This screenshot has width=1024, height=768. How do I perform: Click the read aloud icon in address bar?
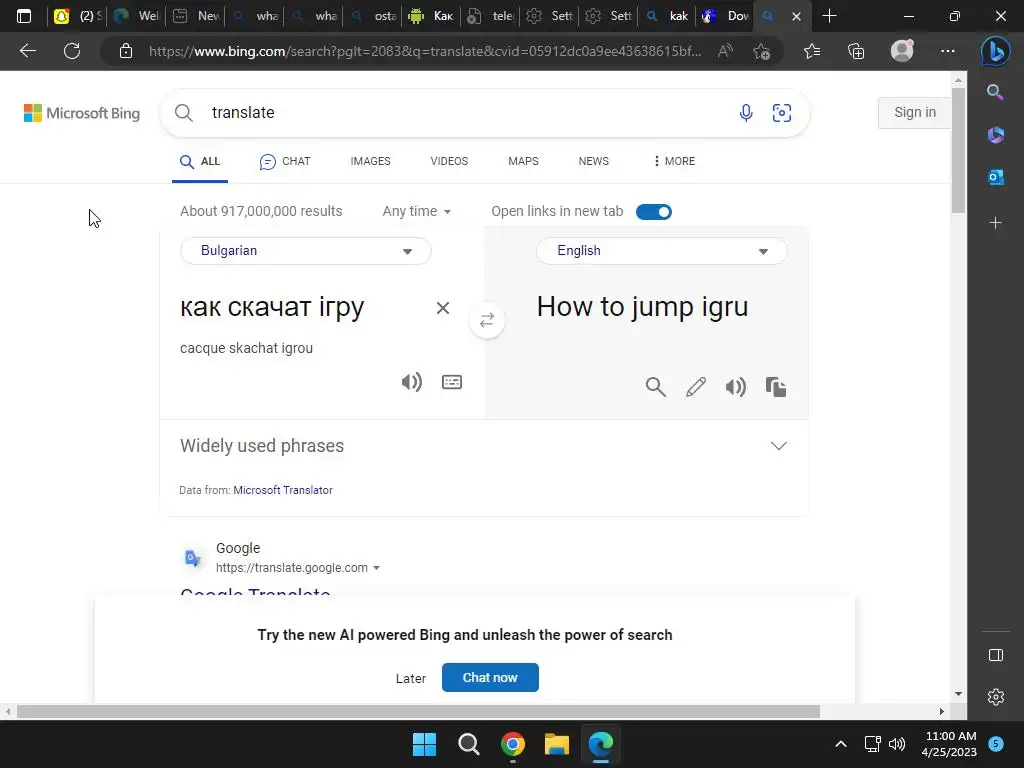[725, 51]
